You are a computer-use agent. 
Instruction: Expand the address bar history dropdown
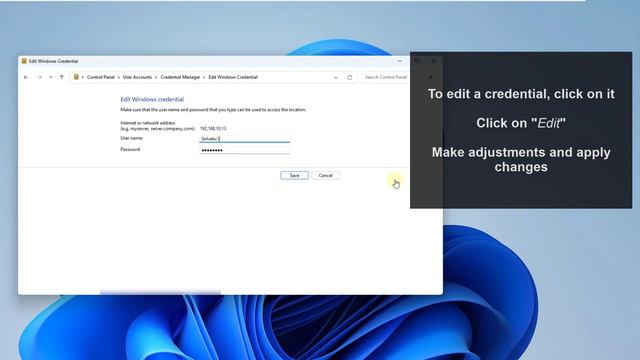pos(336,77)
